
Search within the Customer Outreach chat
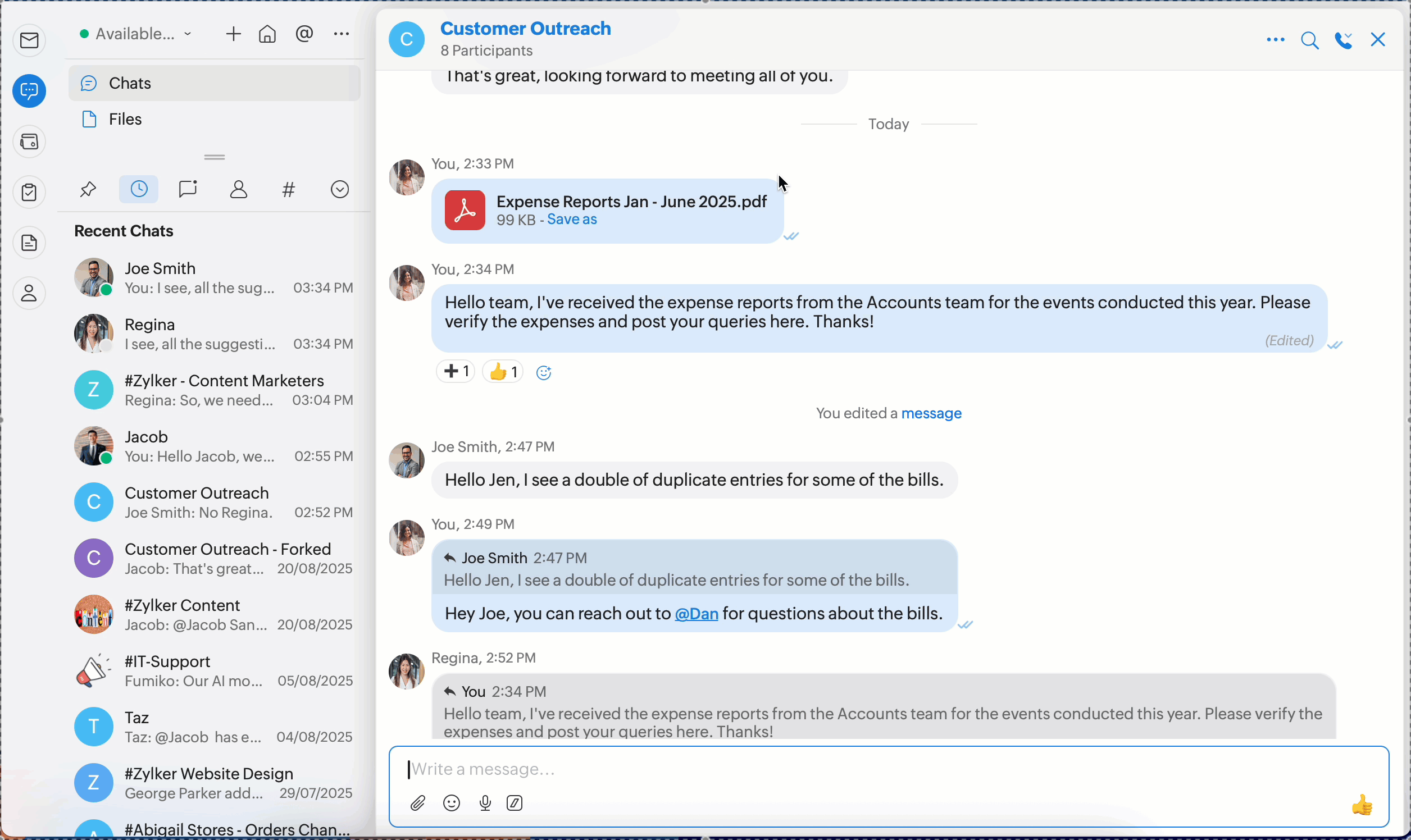click(1310, 40)
